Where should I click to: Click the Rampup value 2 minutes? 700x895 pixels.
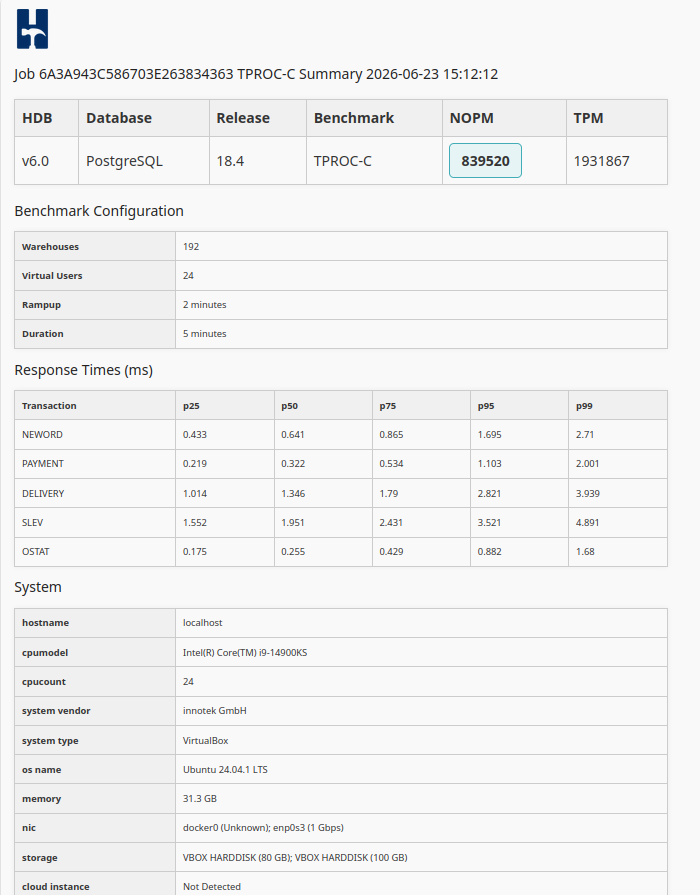click(204, 305)
